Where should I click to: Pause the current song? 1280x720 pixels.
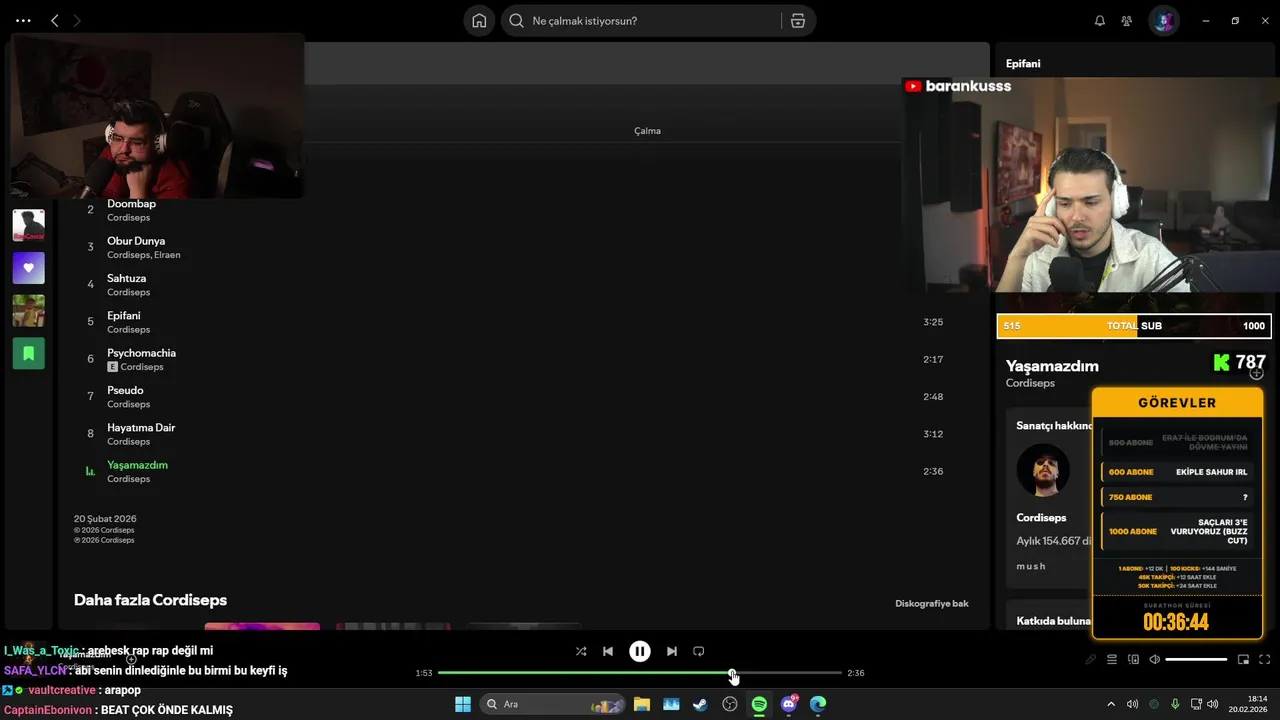640,651
